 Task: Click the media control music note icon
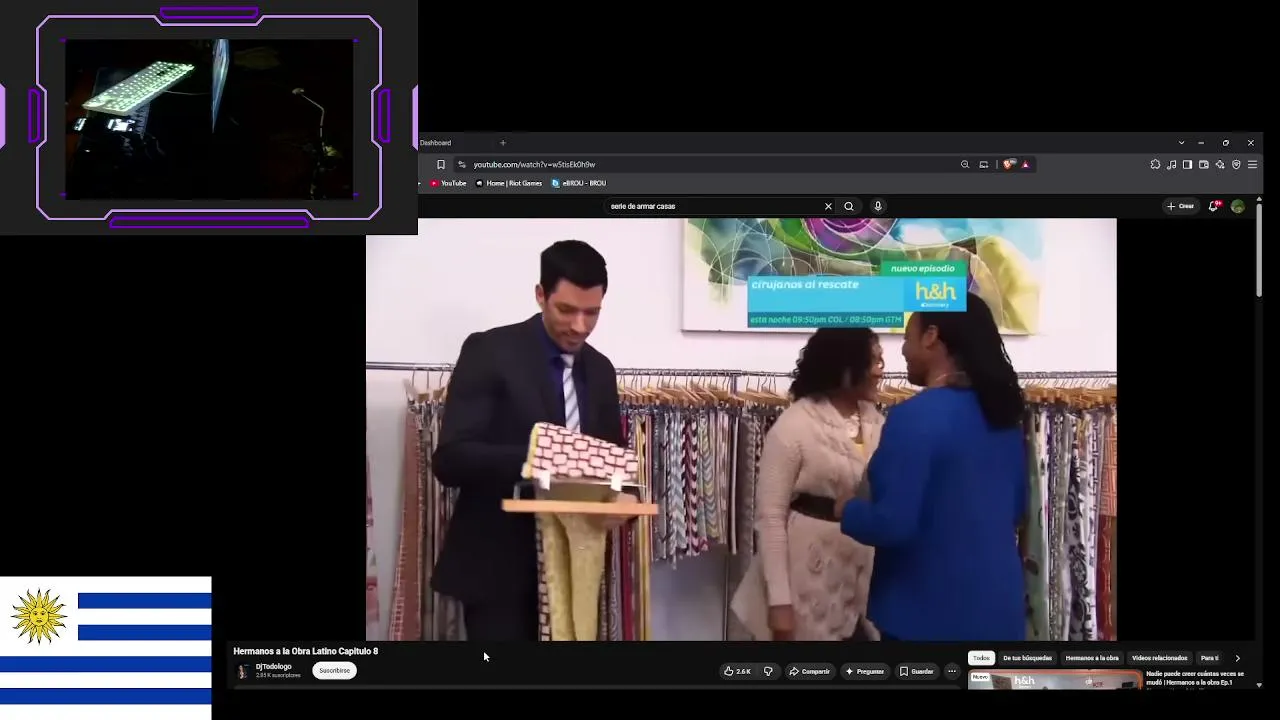[x=1171, y=164]
